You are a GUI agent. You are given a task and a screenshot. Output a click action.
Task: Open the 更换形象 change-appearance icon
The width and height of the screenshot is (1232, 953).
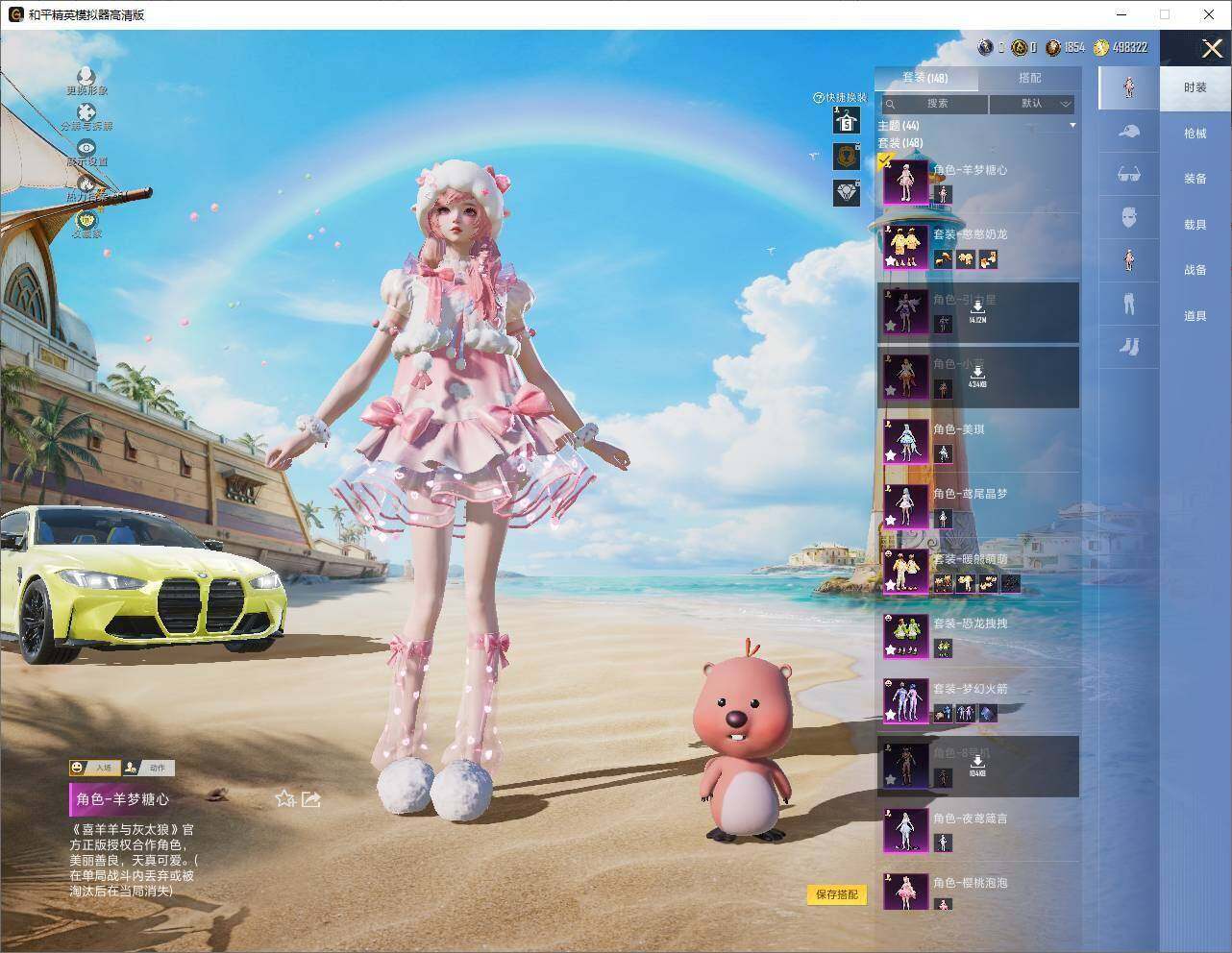(x=86, y=76)
